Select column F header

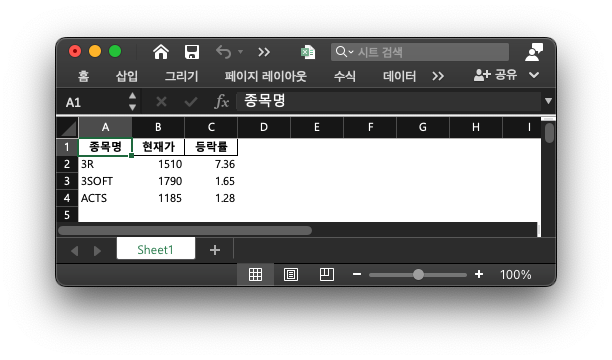(370, 127)
